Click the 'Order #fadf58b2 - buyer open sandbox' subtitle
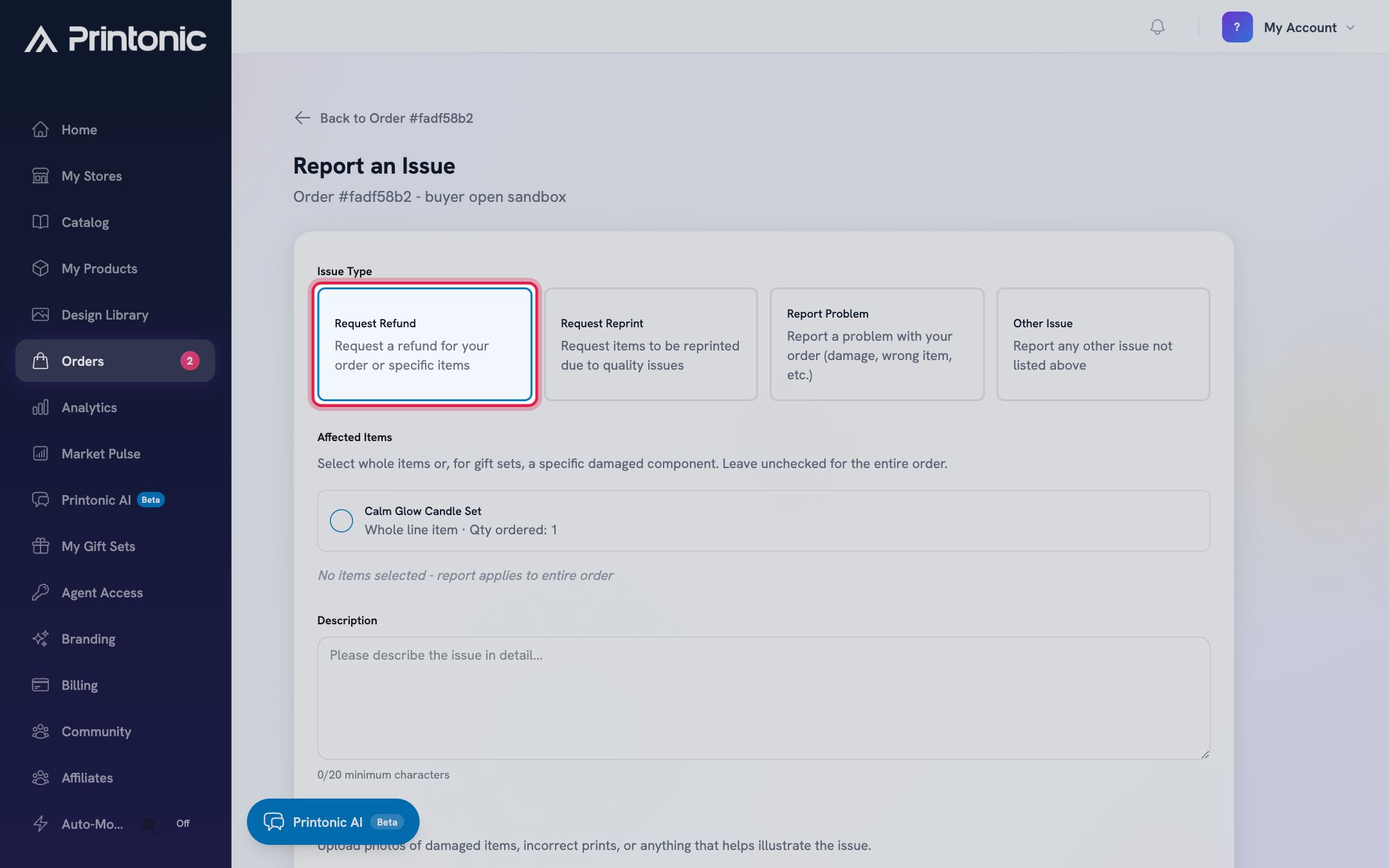Screen dimensions: 1389x868 430,197
